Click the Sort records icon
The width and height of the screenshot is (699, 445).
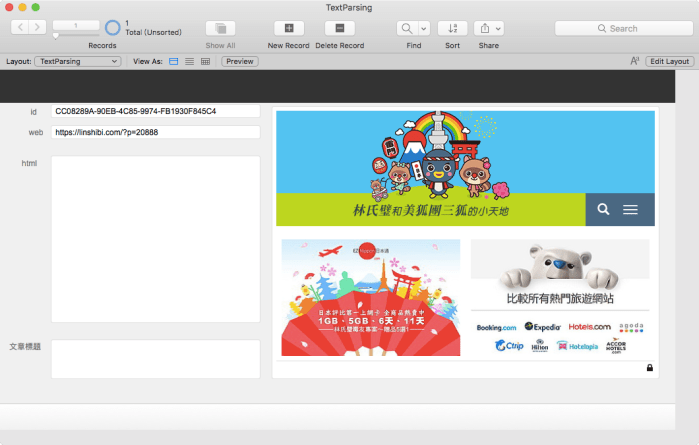click(452, 28)
